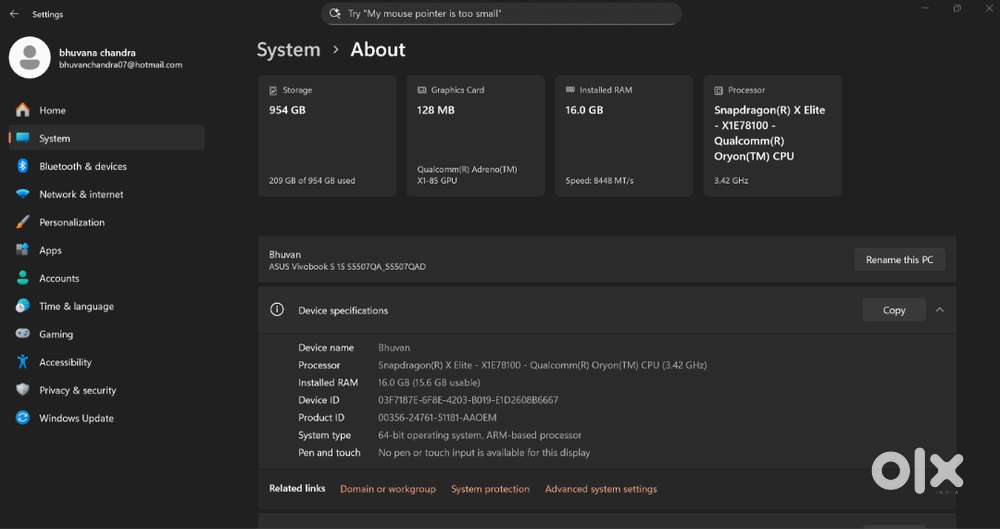
Task: Go to Personalization settings
Action: point(72,223)
